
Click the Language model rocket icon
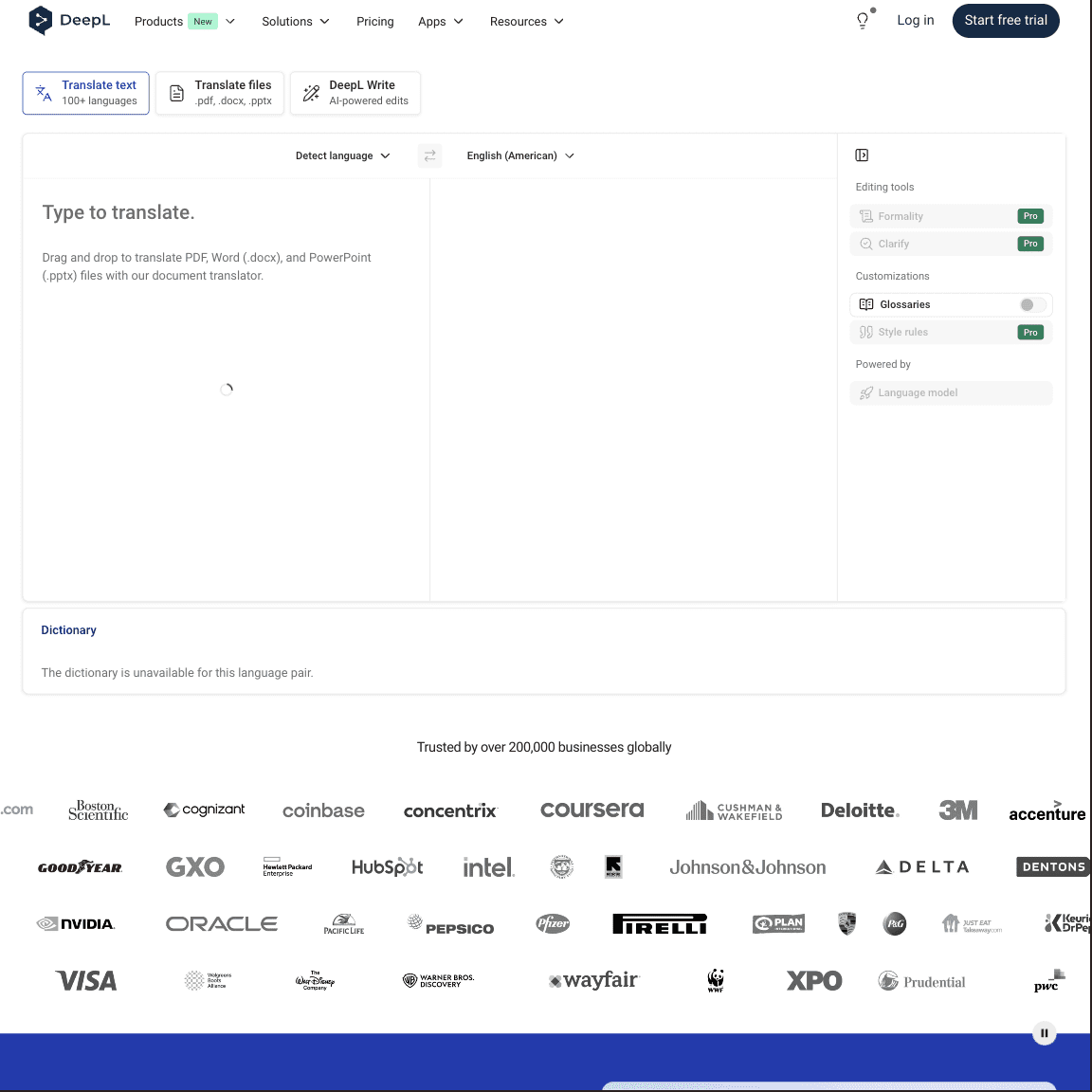[x=865, y=392]
